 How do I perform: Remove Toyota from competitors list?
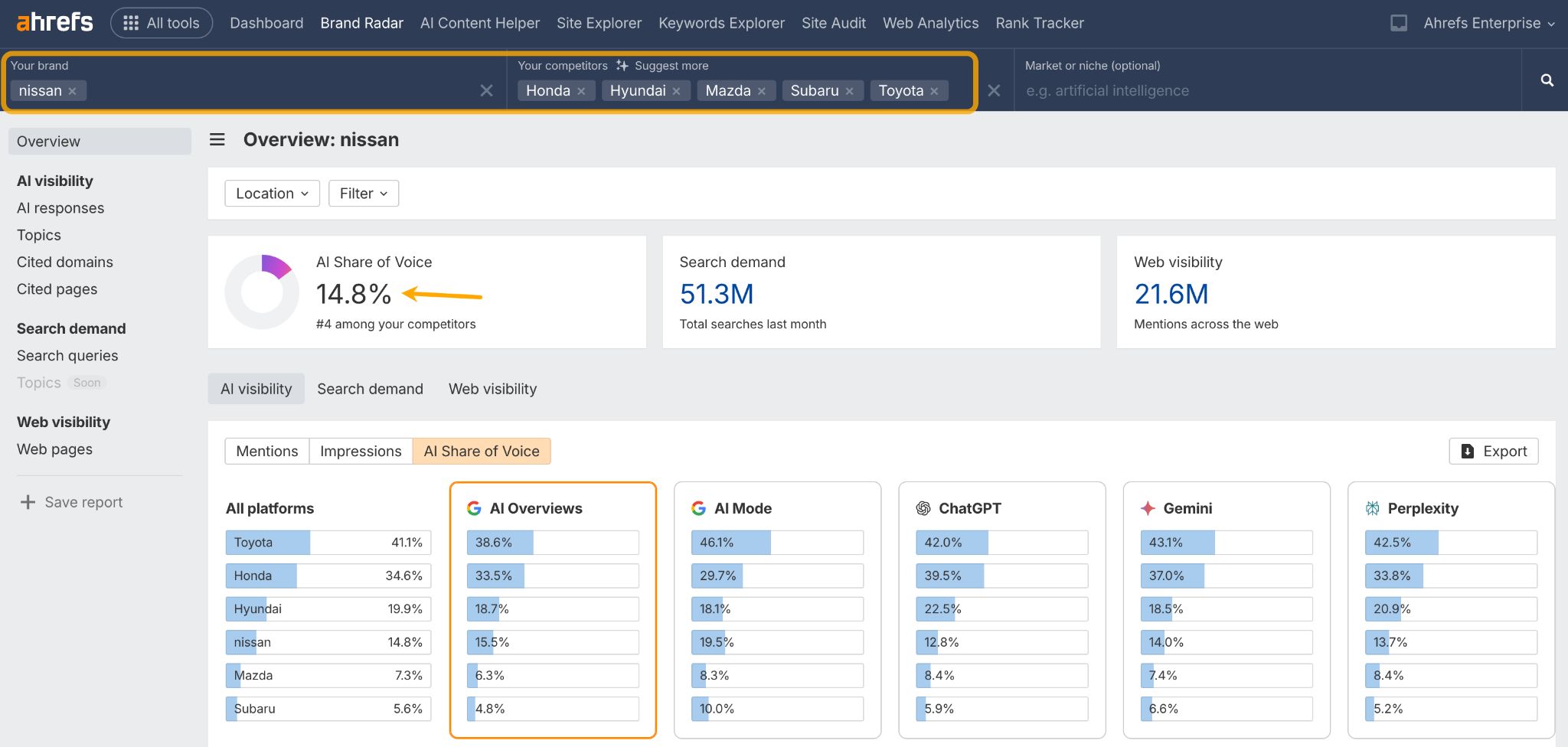tap(934, 90)
